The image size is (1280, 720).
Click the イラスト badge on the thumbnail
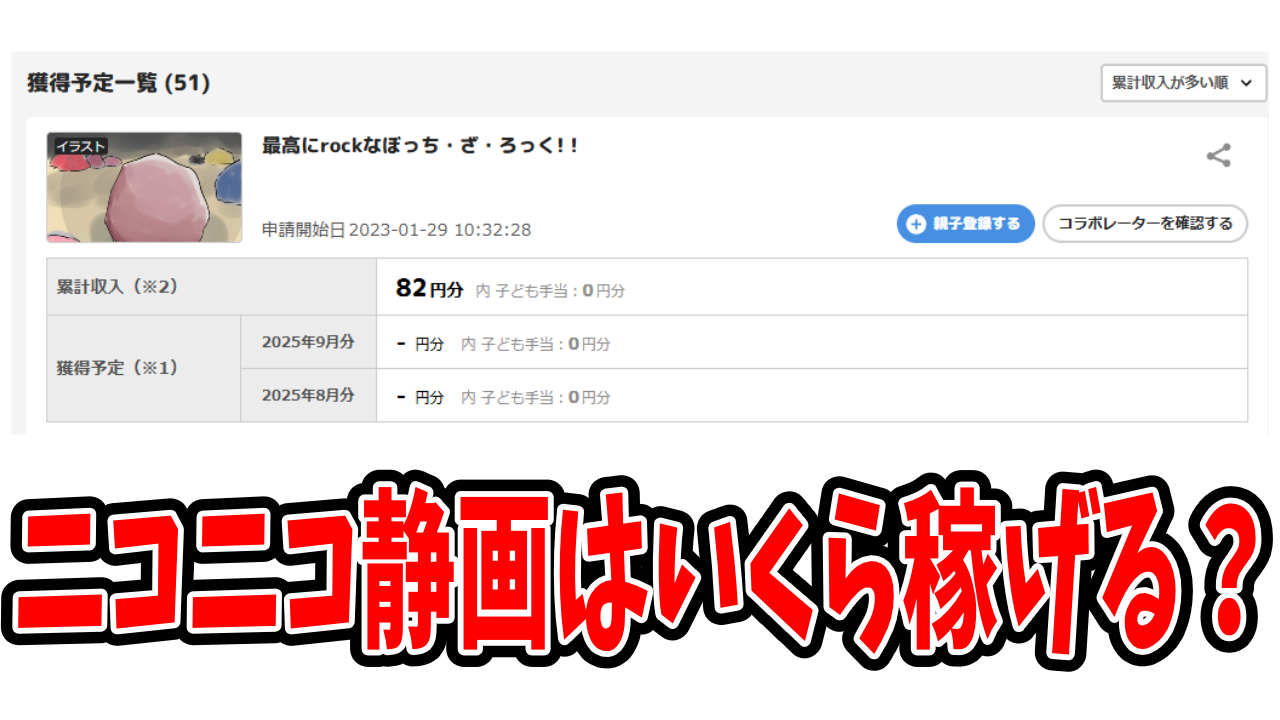(77, 146)
